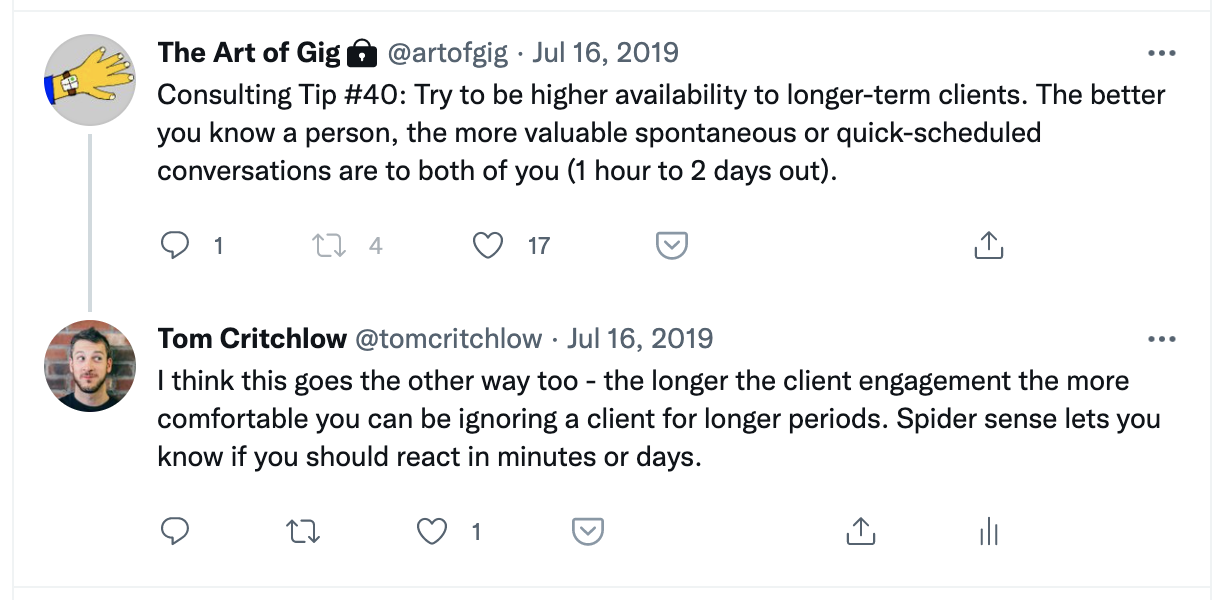
Task: Reply to Tom Critchlow's tweet
Action: pyautogui.click(x=175, y=532)
